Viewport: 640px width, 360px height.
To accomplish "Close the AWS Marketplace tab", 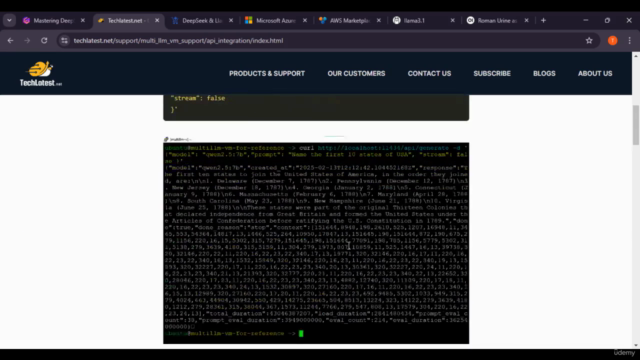I will [379, 20].
